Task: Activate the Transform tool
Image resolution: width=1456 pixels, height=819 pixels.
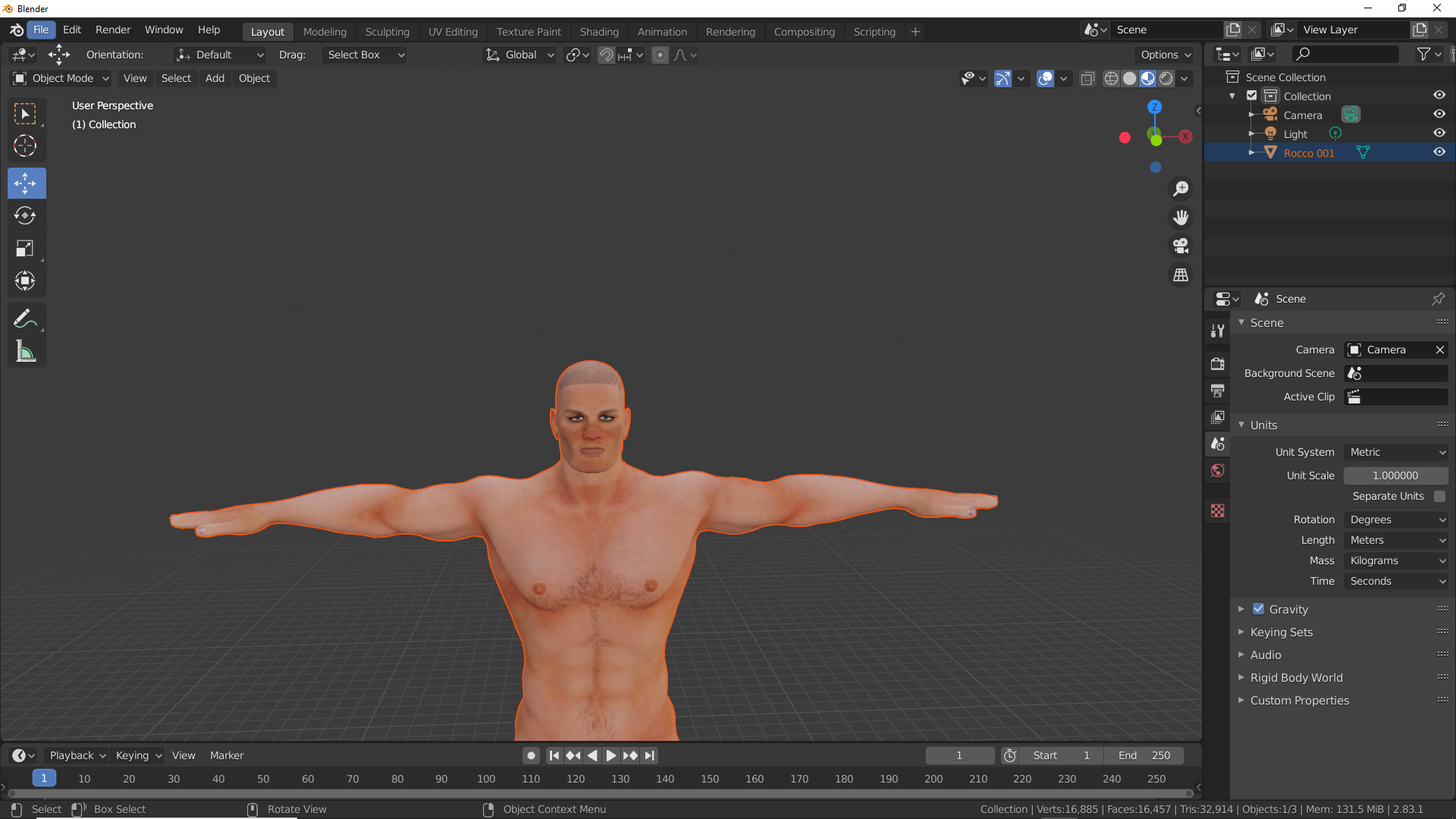Action: (26, 281)
